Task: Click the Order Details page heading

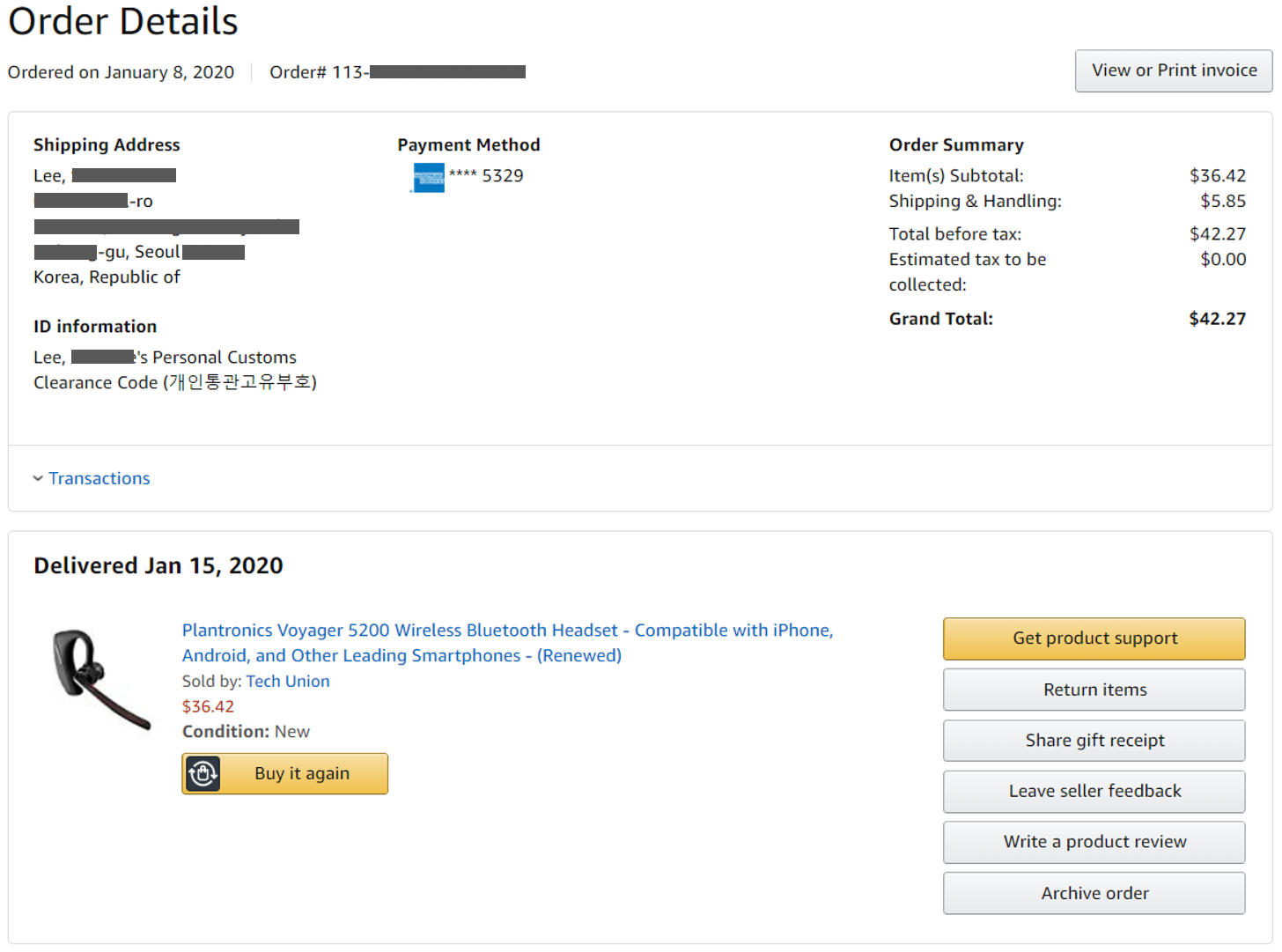Action: [x=123, y=21]
